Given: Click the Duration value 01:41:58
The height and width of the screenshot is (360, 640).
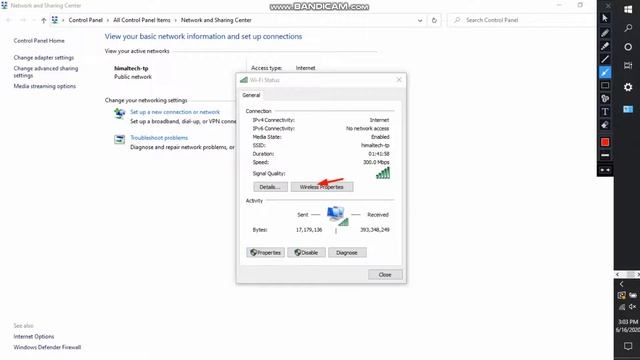Looking at the screenshot, I should tap(378, 154).
